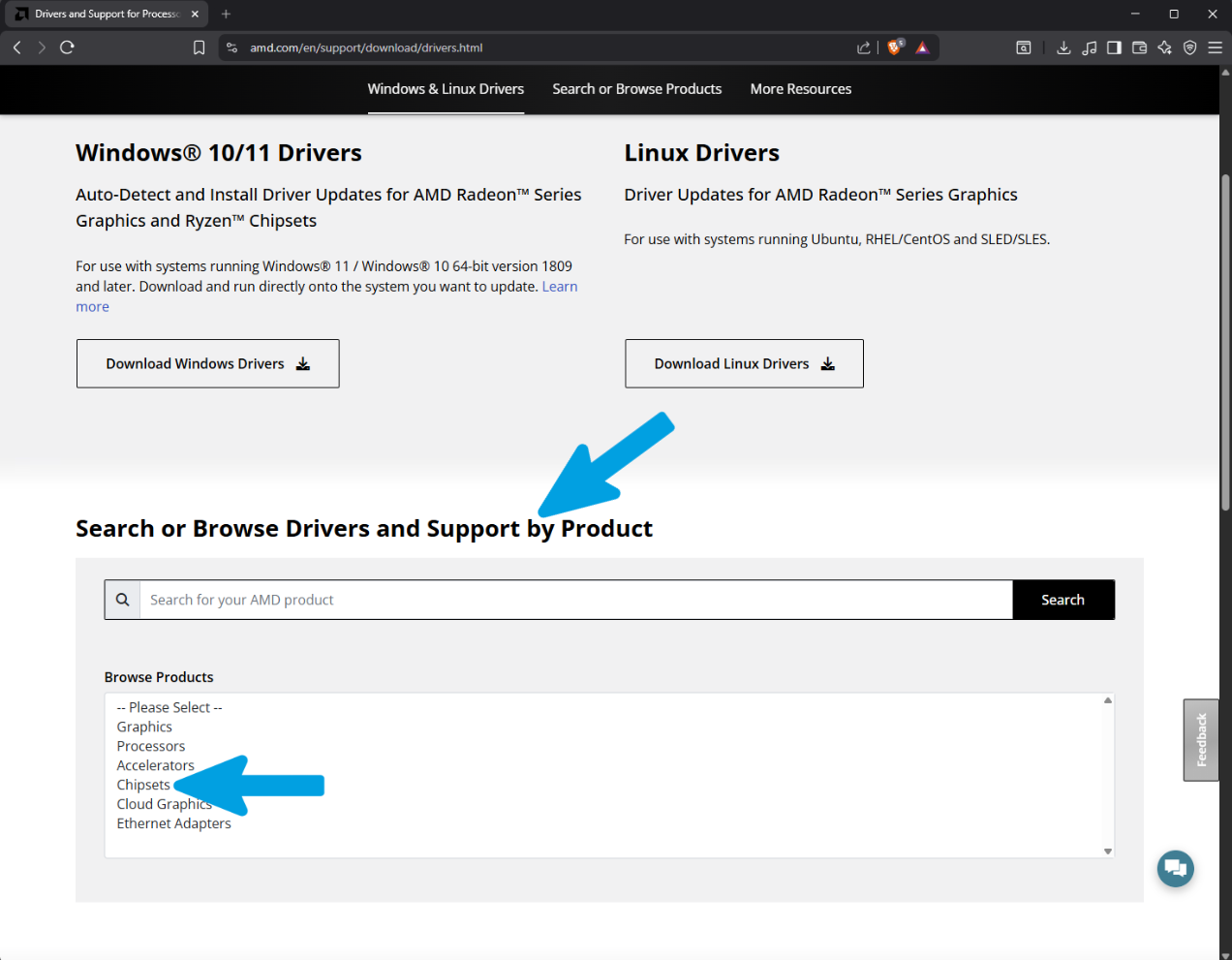Image resolution: width=1232 pixels, height=960 pixels.
Task: Open Brave Rewards triangle icon
Action: click(x=922, y=47)
